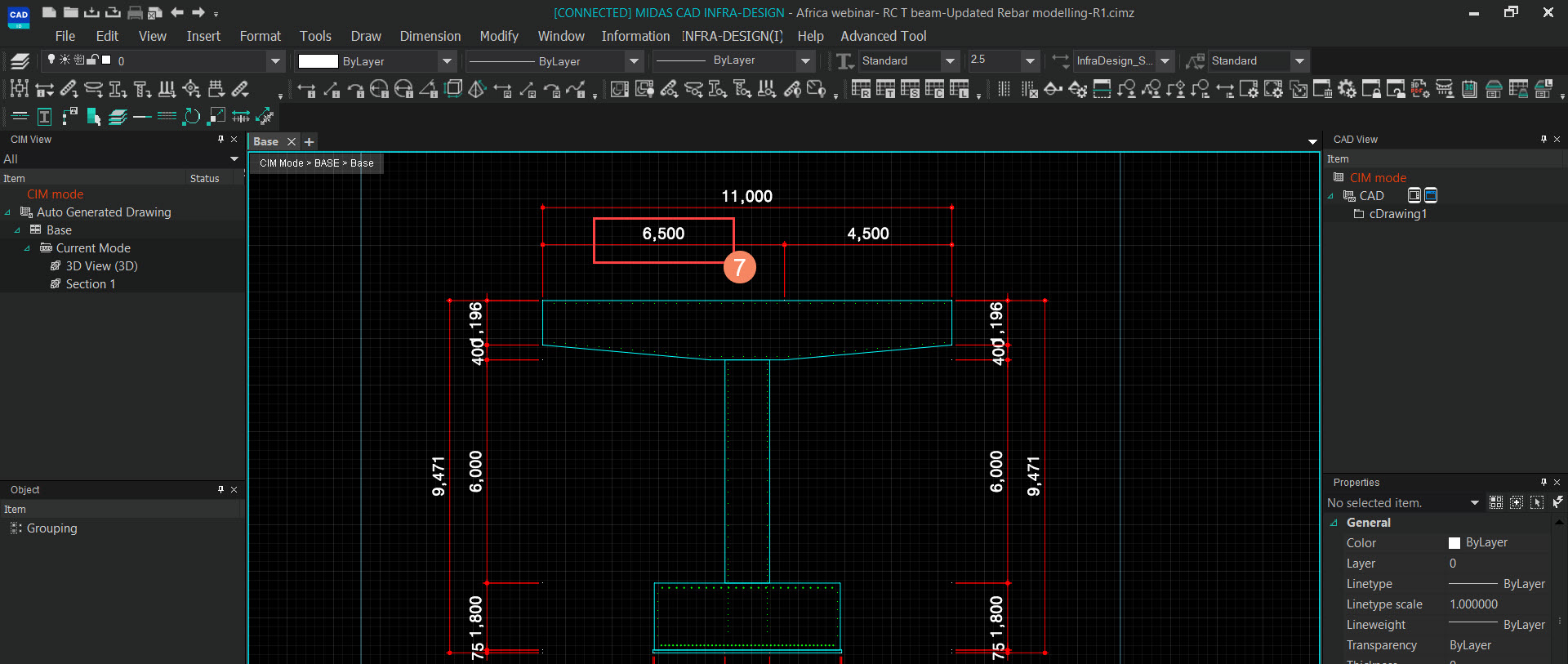
Task: Click the multileader style icon before Standard
Action: (1196, 60)
